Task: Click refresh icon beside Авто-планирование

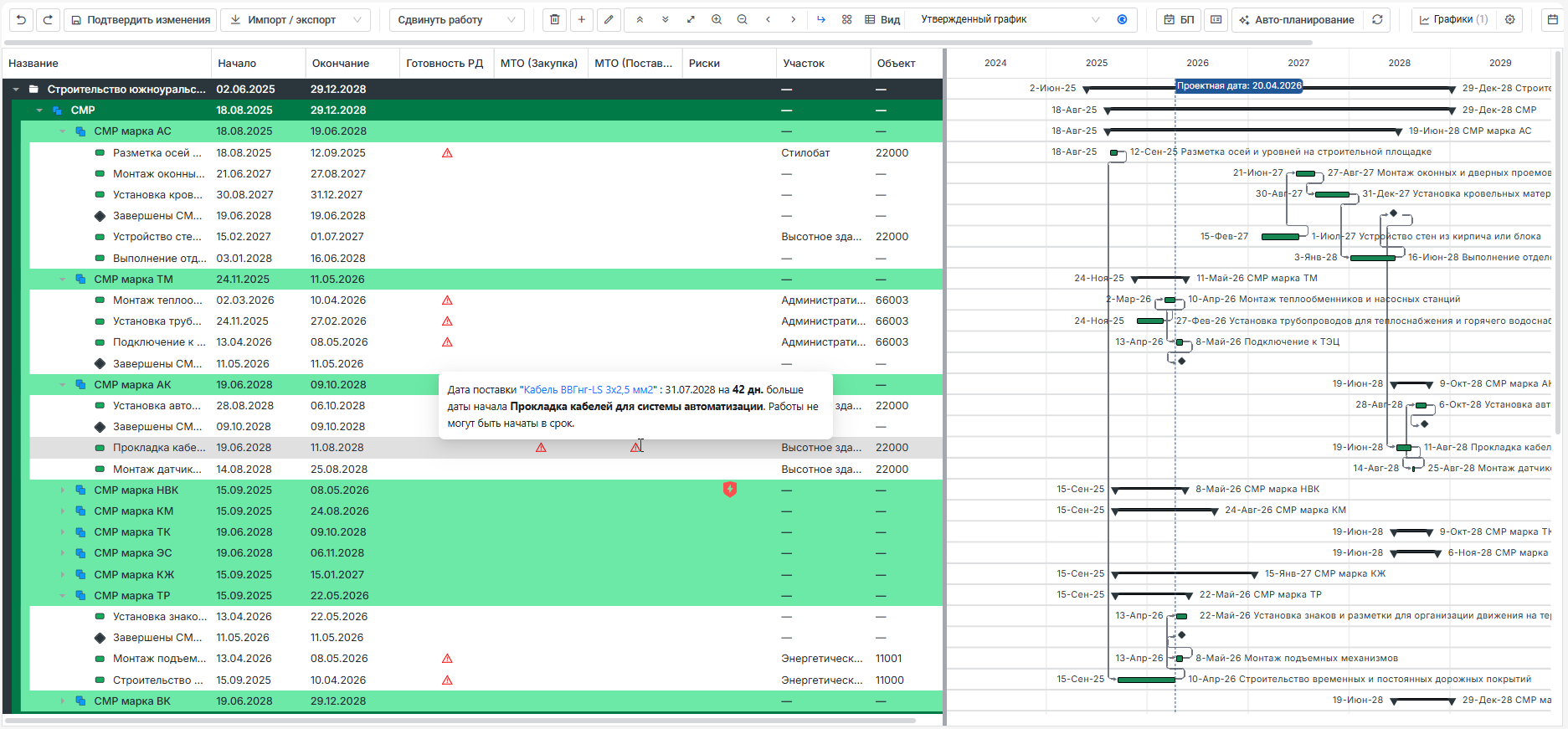Action: pyautogui.click(x=1377, y=19)
